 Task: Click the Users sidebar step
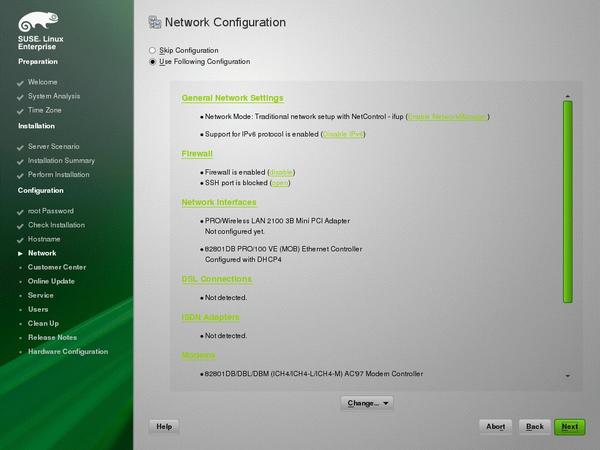[x=38, y=310]
